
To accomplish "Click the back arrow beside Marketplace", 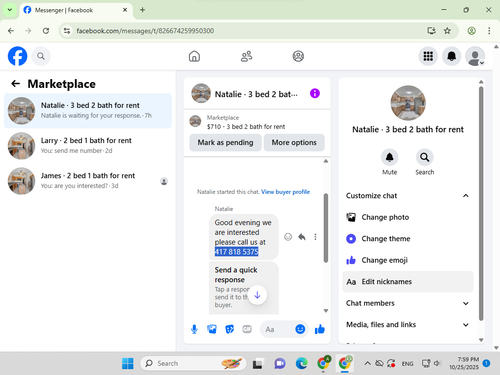I will click(15, 83).
